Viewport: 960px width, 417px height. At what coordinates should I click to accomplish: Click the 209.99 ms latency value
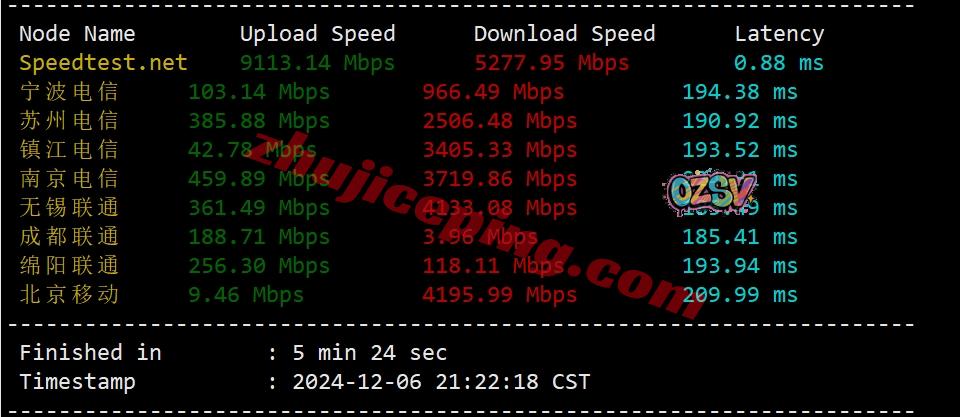click(x=740, y=295)
